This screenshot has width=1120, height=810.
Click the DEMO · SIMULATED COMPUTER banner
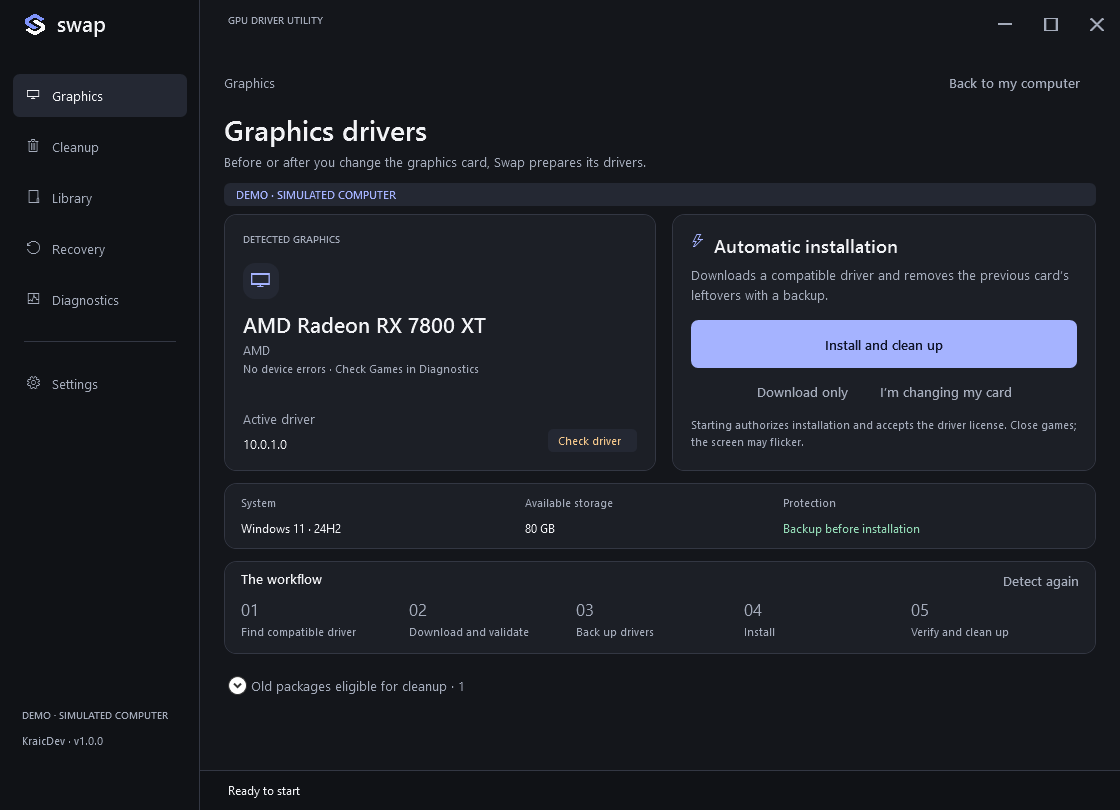coord(659,195)
